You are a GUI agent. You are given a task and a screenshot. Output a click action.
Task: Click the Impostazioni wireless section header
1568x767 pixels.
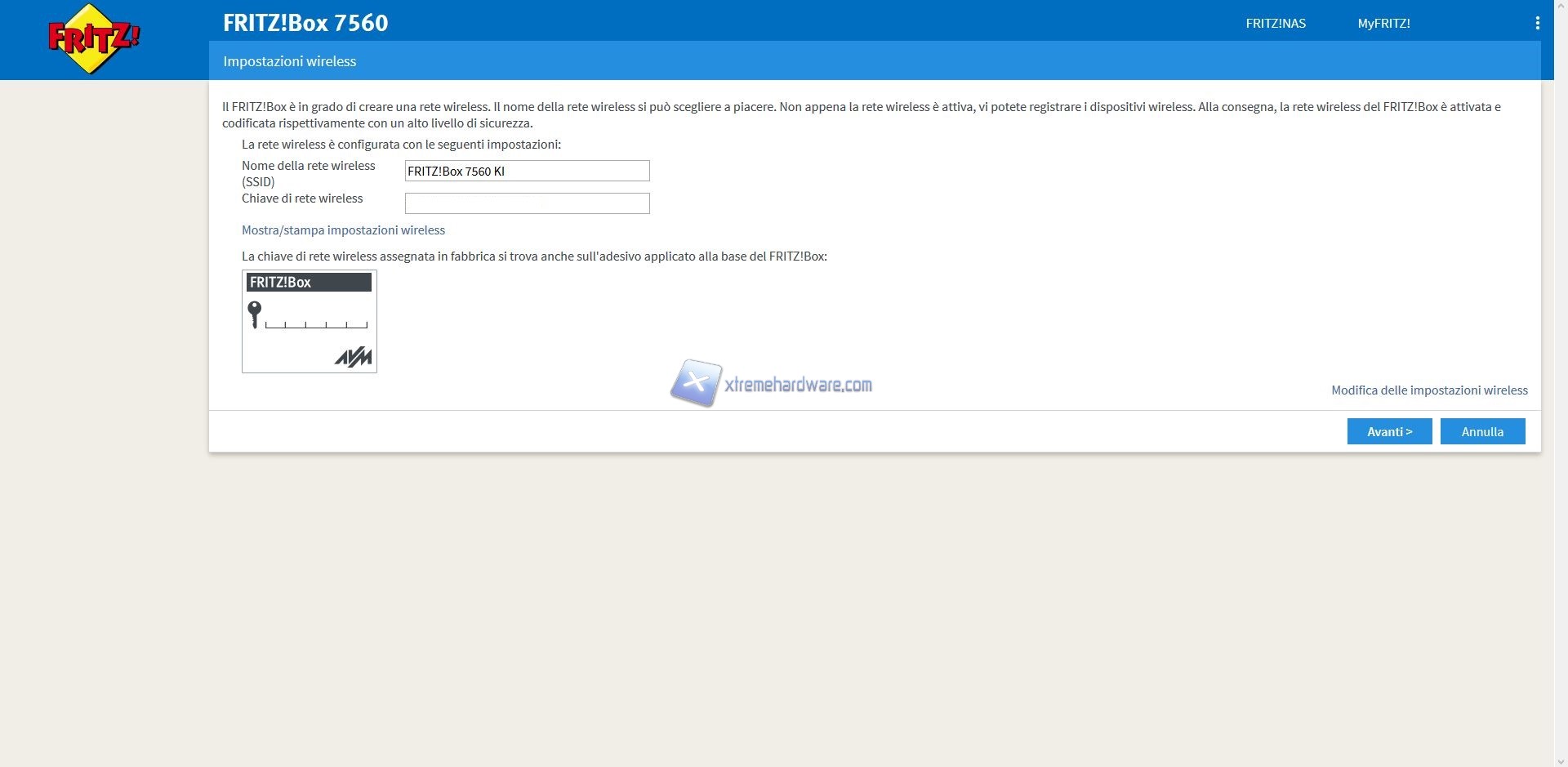290,61
